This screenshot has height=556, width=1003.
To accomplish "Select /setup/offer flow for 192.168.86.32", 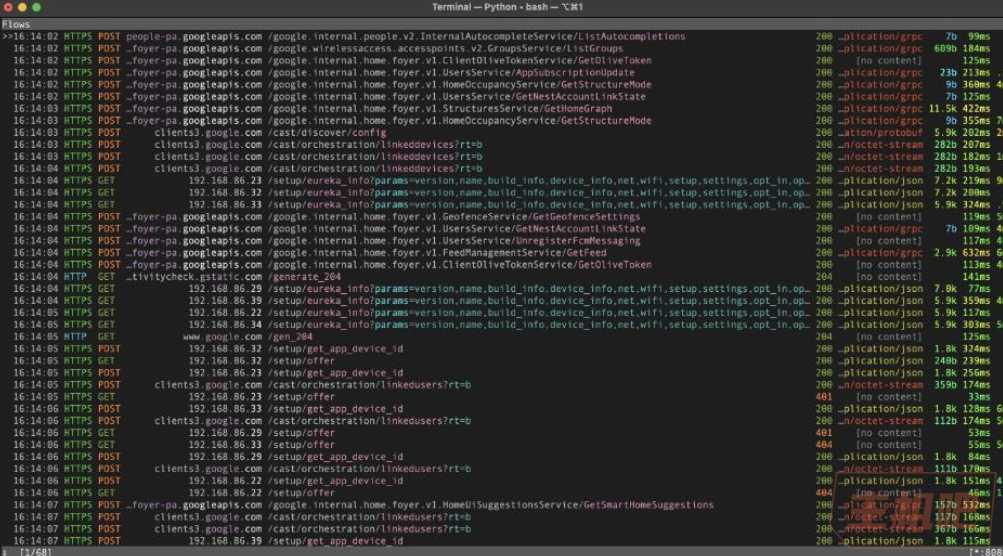I will point(502,361).
